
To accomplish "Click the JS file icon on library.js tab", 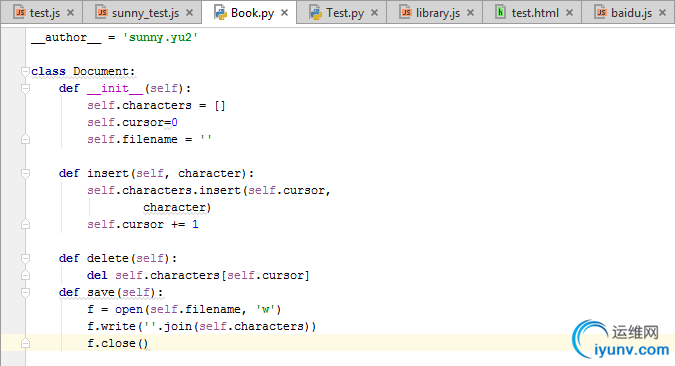I will [x=406, y=12].
